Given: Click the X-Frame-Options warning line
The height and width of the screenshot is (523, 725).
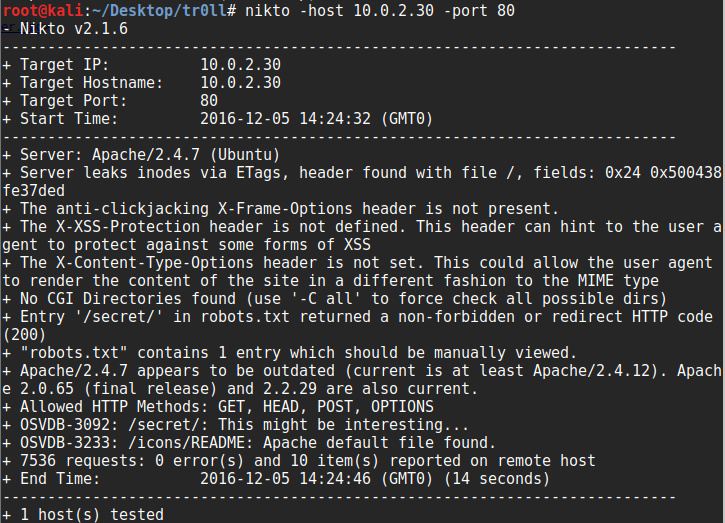Looking at the screenshot, I should tap(281, 209).
